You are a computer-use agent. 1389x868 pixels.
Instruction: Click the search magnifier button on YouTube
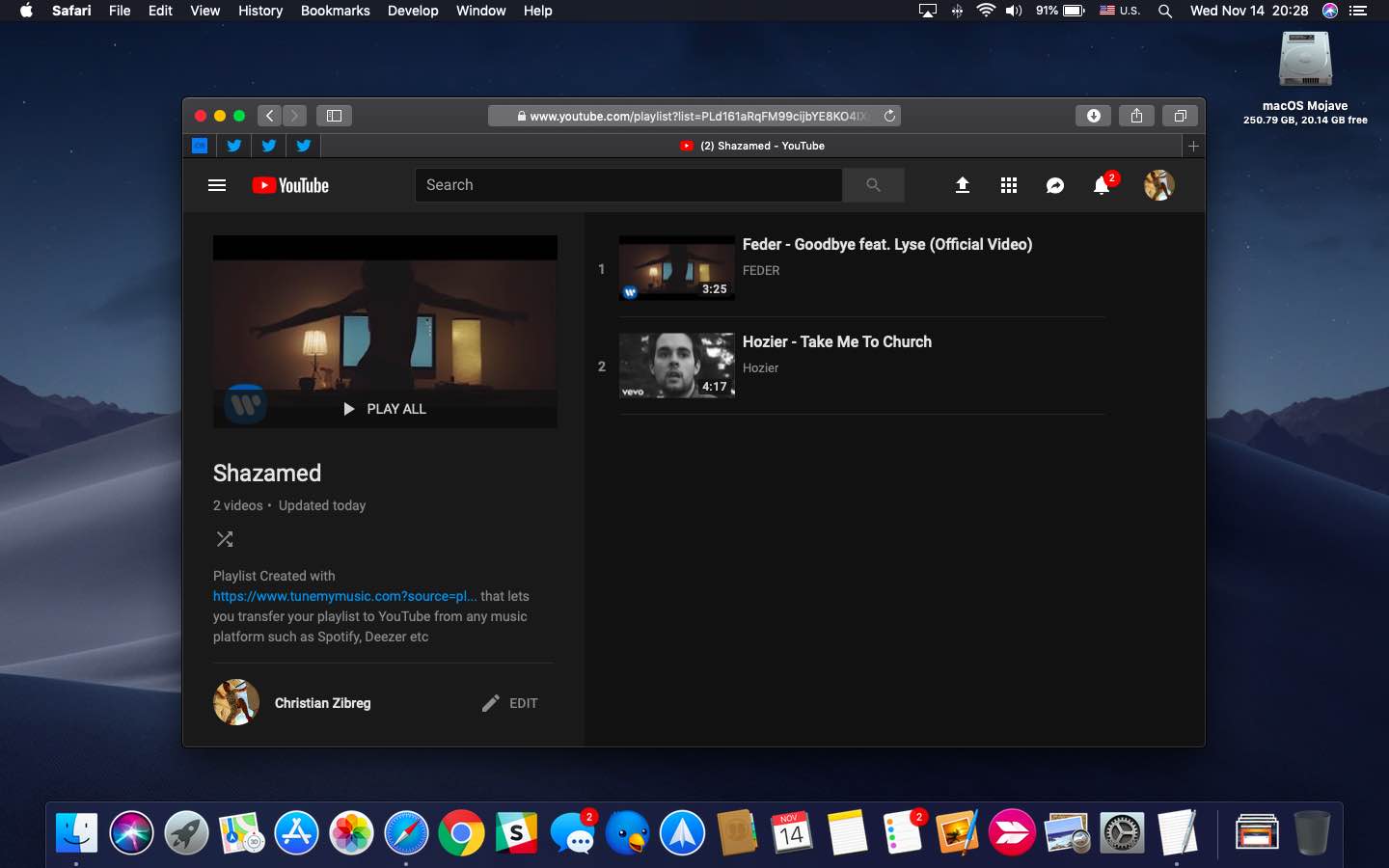[873, 185]
